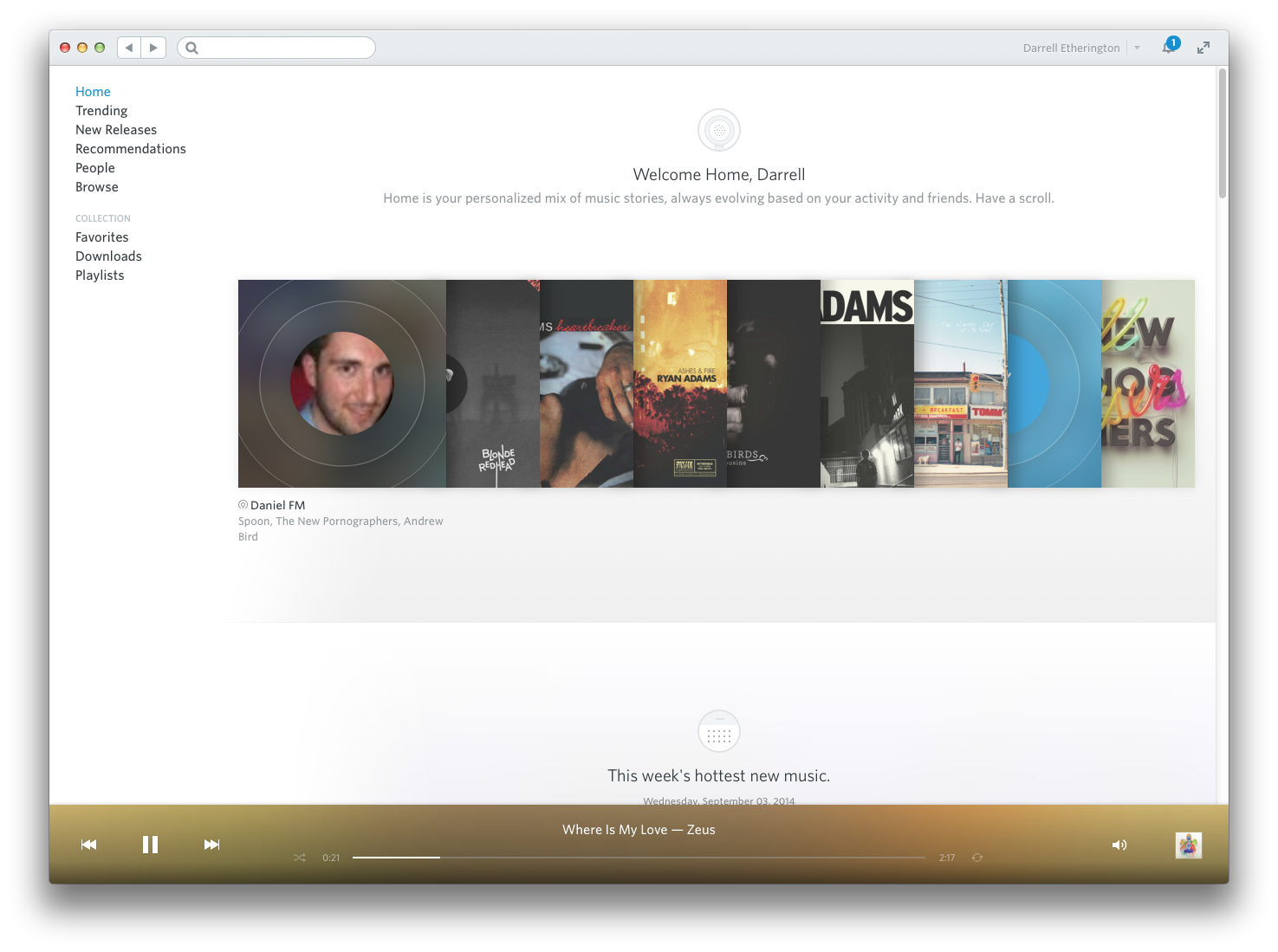Go back with the left arrow button
Viewport: 1278px width, 952px height.
[x=129, y=48]
